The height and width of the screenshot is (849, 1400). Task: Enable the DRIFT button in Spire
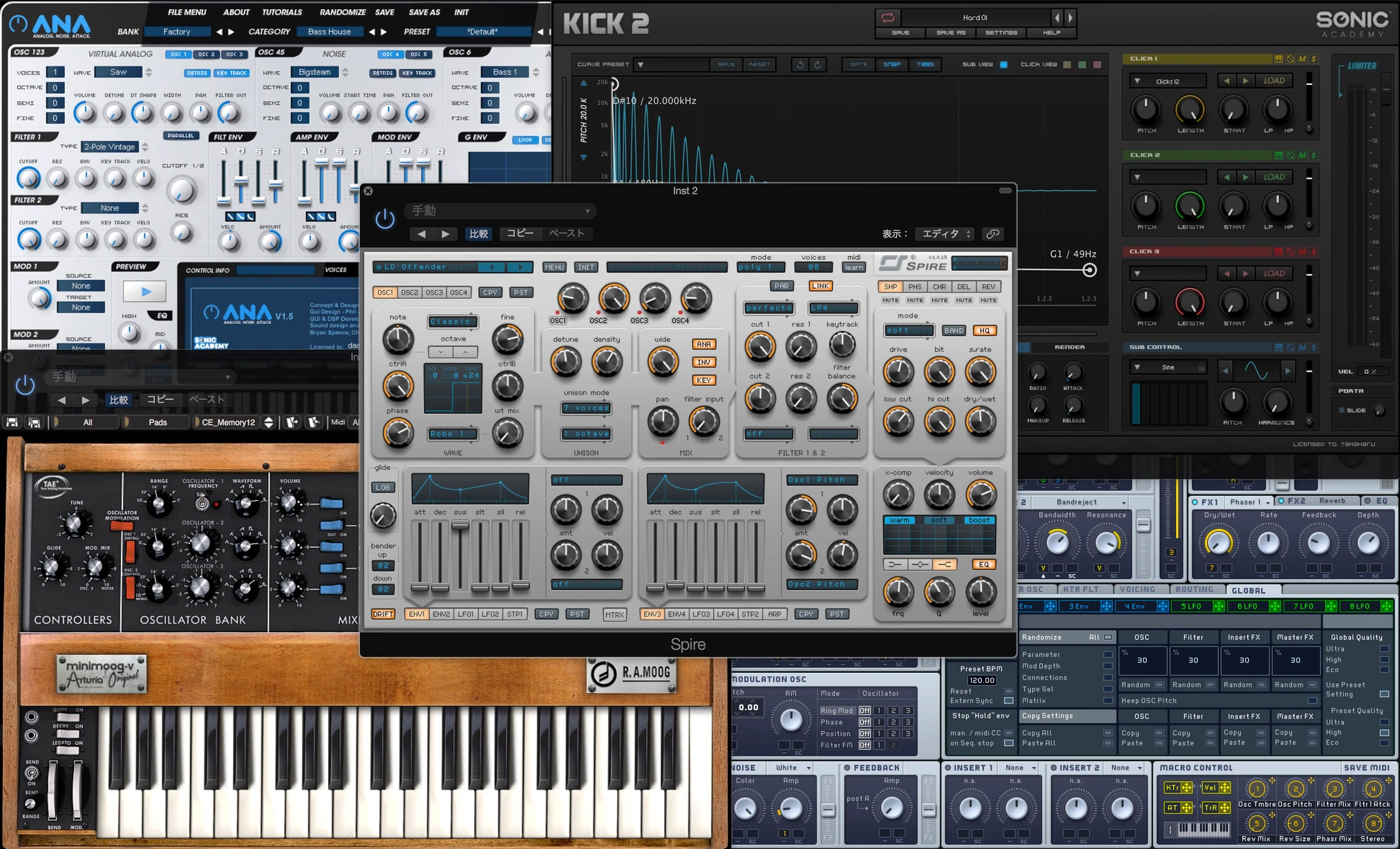383,613
